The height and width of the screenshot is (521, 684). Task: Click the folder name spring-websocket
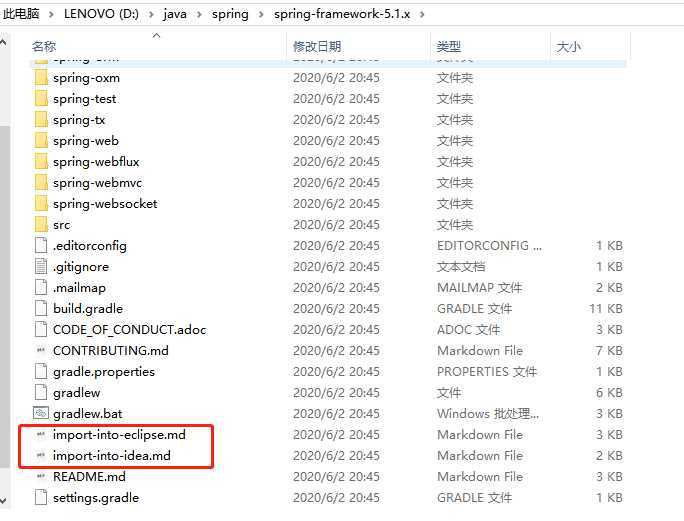coord(105,204)
